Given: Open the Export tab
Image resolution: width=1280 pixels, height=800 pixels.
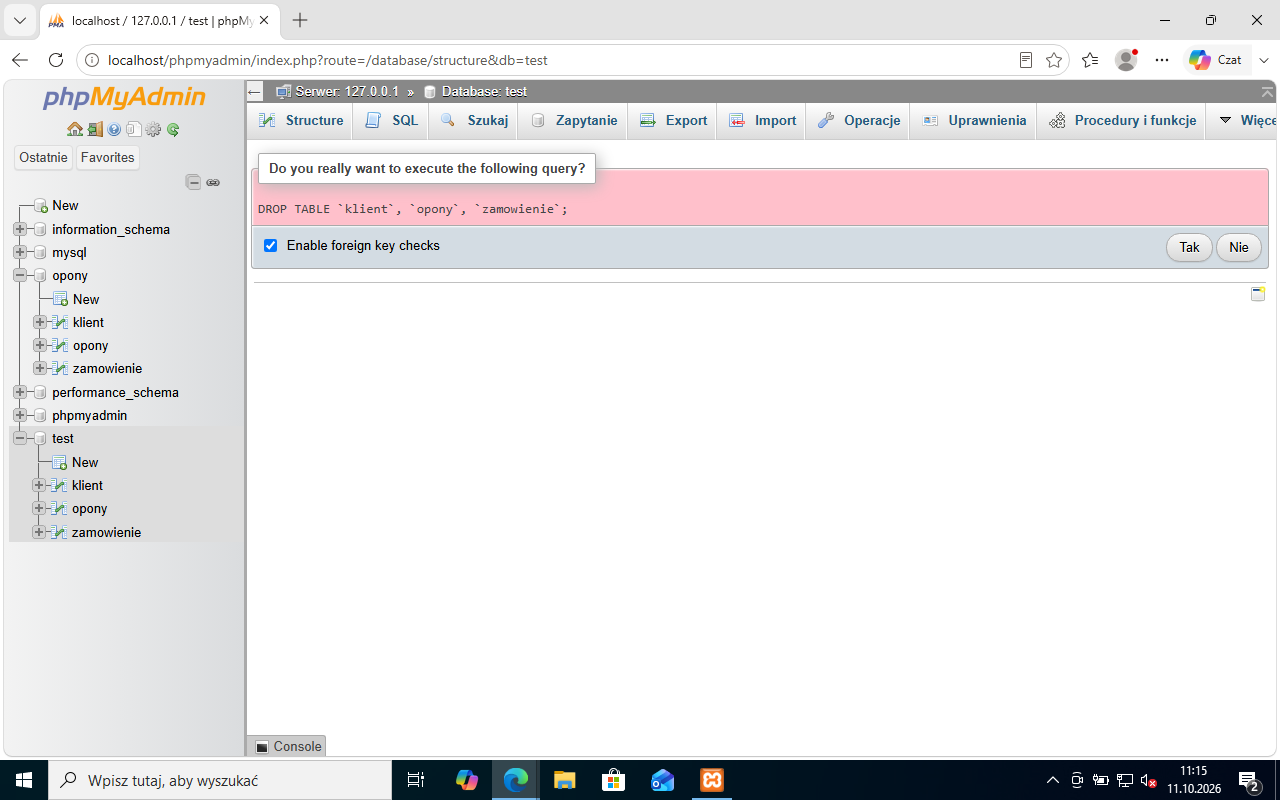Looking at the screenshot, I should pyautogui.click(x=672, y=120).
